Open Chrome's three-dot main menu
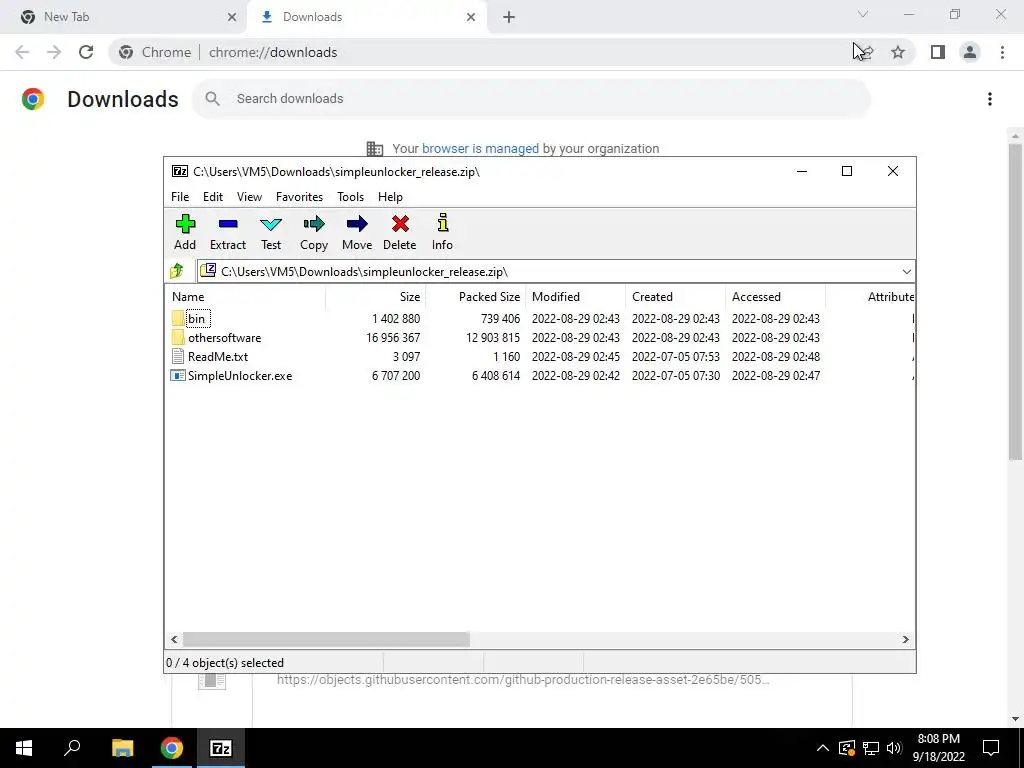 coord(1002,52)
